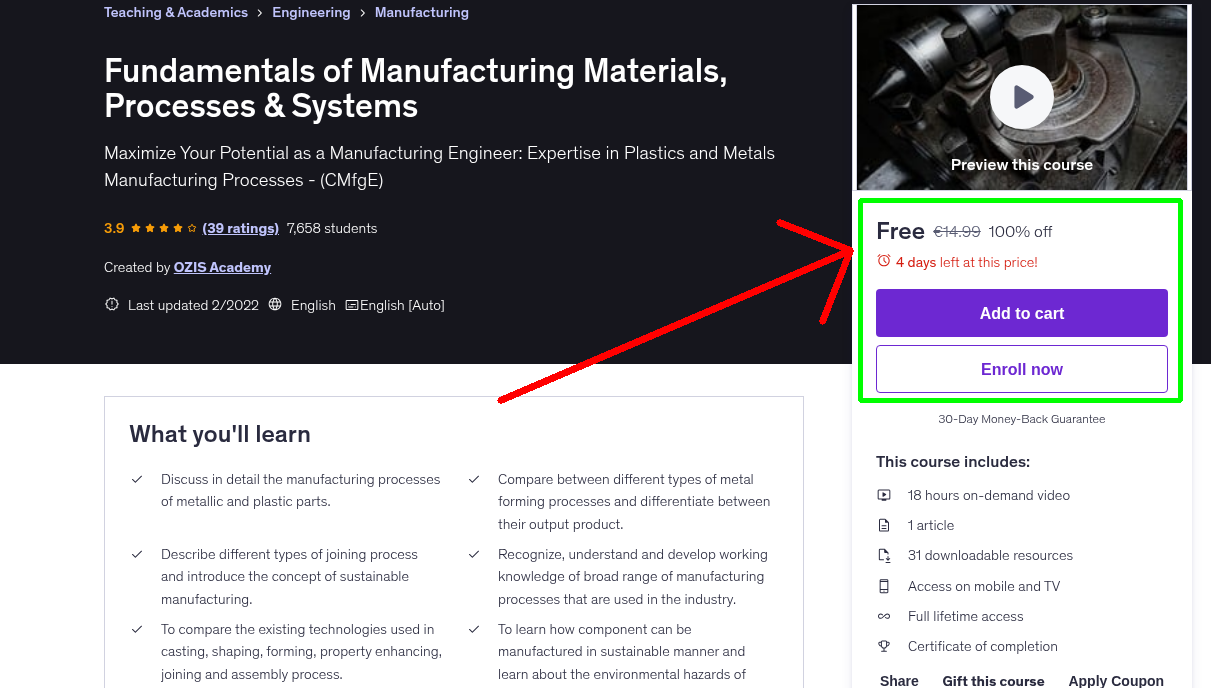Click the article document icon
This screenshot has width=1211, height=688.
884,524
